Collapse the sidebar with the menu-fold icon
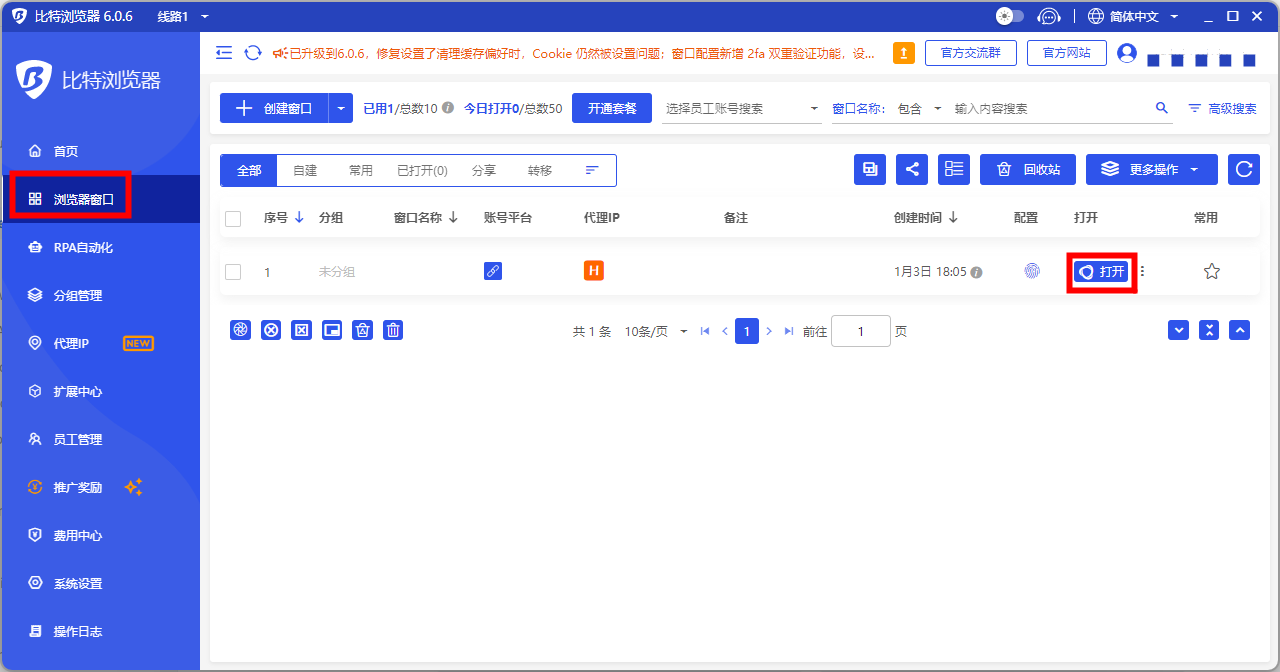The image size is (1280, 672). point(224,53)
